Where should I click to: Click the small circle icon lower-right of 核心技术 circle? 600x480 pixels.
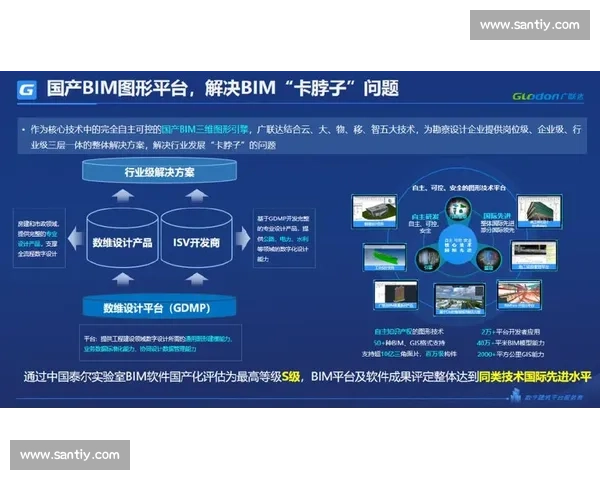[488, 259]
